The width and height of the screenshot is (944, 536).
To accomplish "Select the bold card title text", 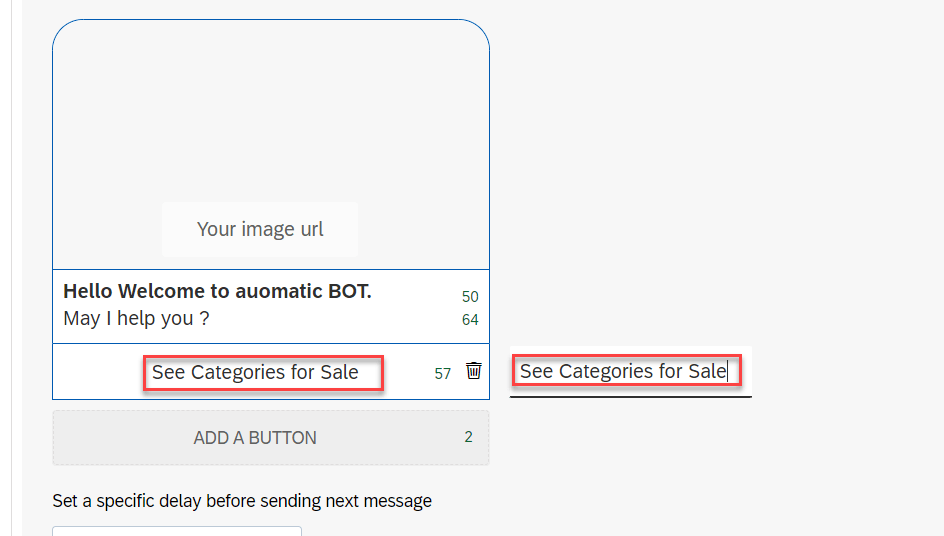I will click(x=217, y=292).
